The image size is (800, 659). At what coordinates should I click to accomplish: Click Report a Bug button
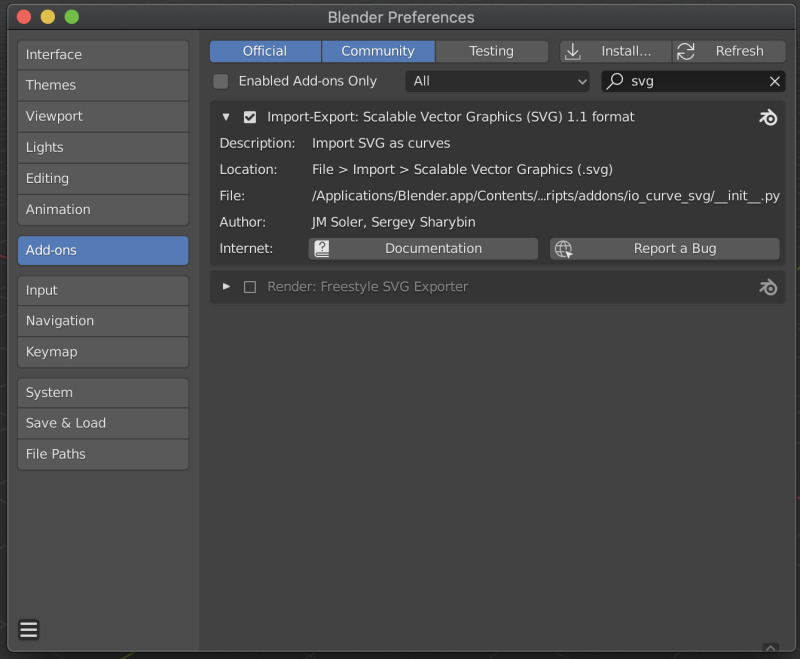click(x=665, y=249)
